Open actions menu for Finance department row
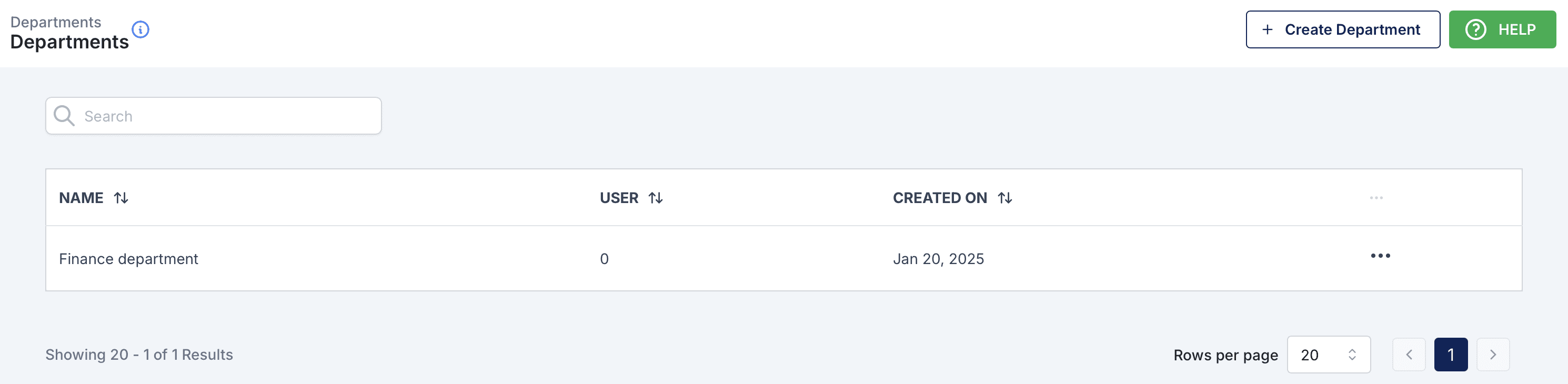 1380,256
